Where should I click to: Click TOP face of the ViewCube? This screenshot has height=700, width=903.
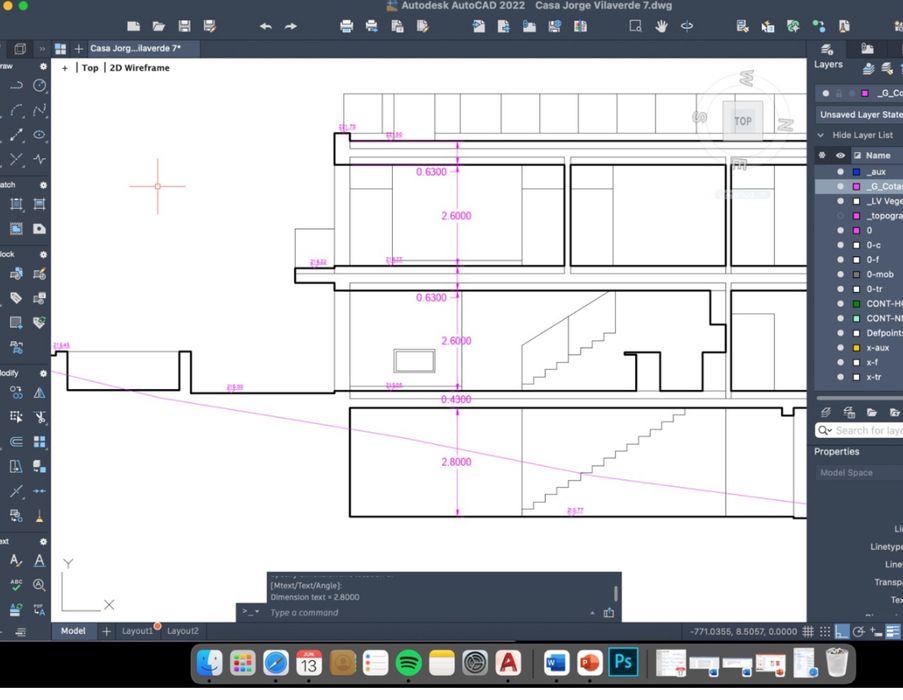[x=742, y=121]
